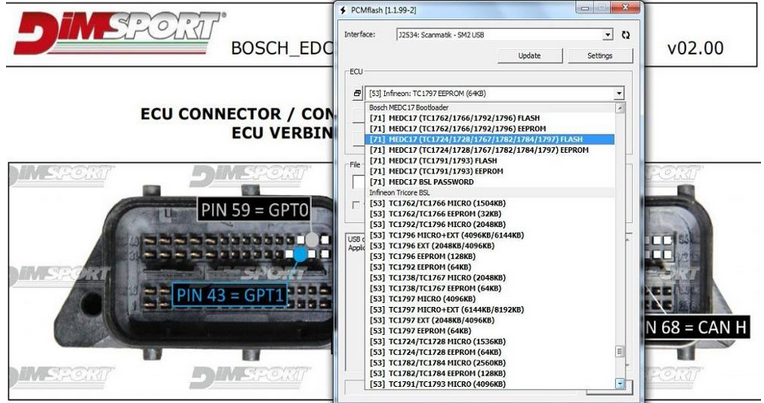Select MEDC17 (TC1791/1793) EEPROM
Image resolution: width=764 pixels, height=403 pixels.
(489, 172)
